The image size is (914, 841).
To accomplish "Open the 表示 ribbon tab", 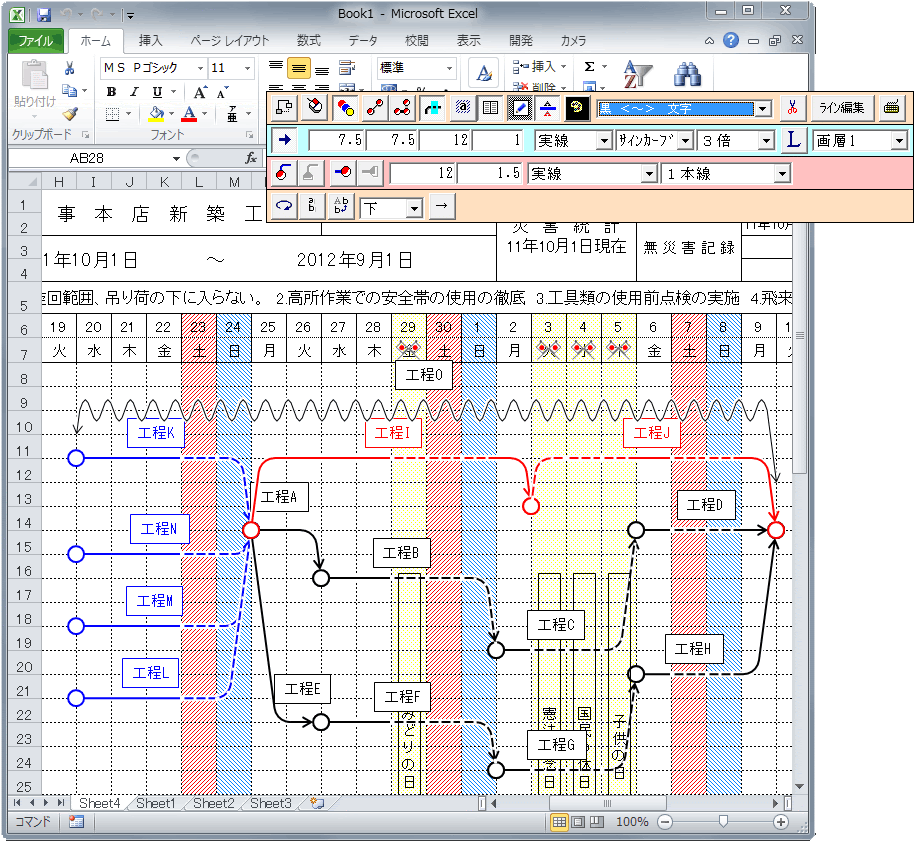I will click(469, 41).
